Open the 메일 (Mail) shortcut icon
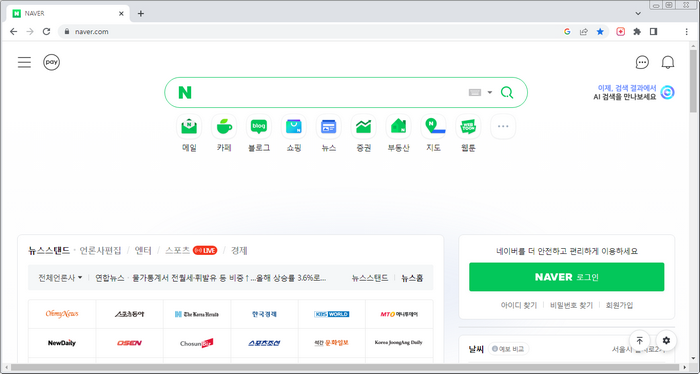This screenshot has width=700, height=374. point(189,127)
